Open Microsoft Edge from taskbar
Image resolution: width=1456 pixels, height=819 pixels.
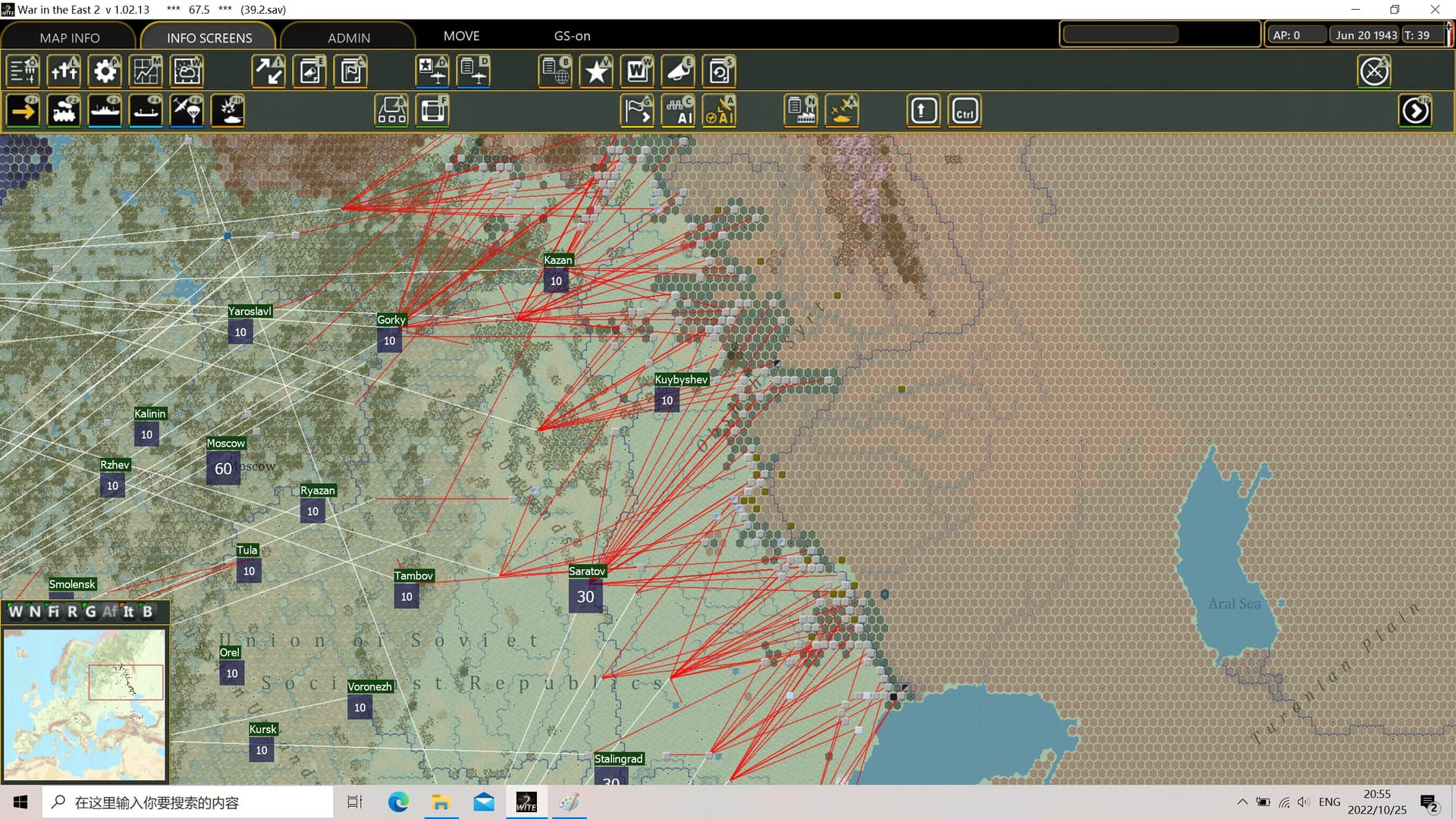click(398, 802)
